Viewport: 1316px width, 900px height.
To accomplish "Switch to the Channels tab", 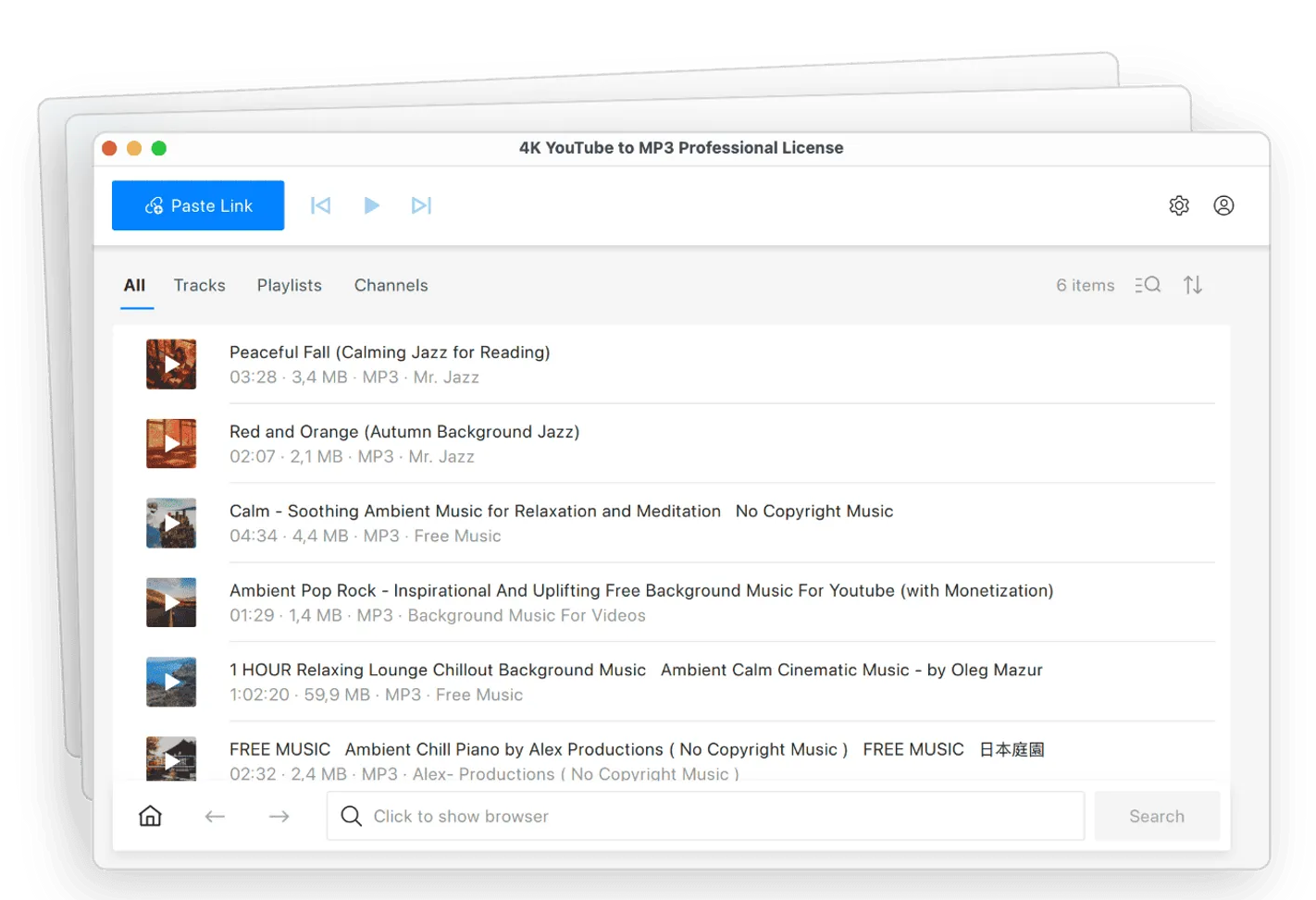I will point(391,285).
